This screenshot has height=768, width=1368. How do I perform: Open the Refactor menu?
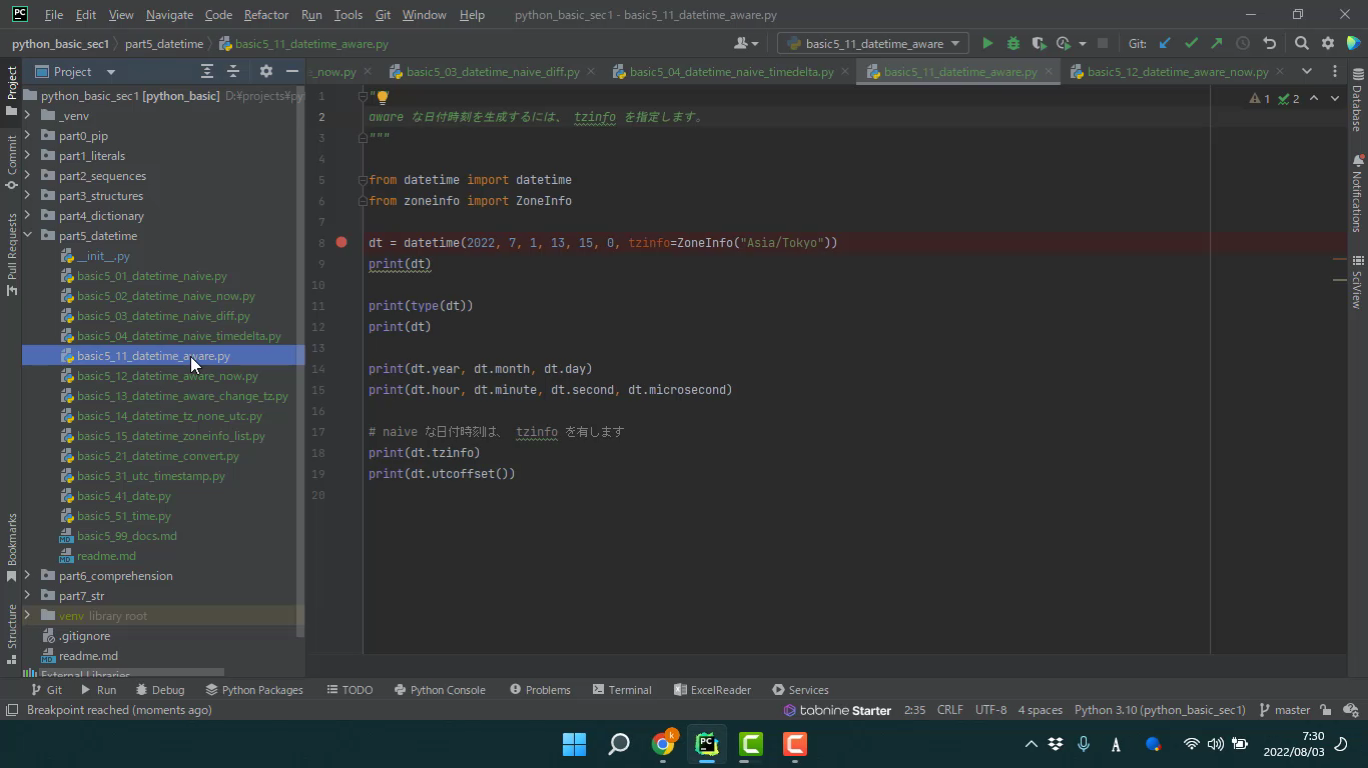tap(266, 15)
